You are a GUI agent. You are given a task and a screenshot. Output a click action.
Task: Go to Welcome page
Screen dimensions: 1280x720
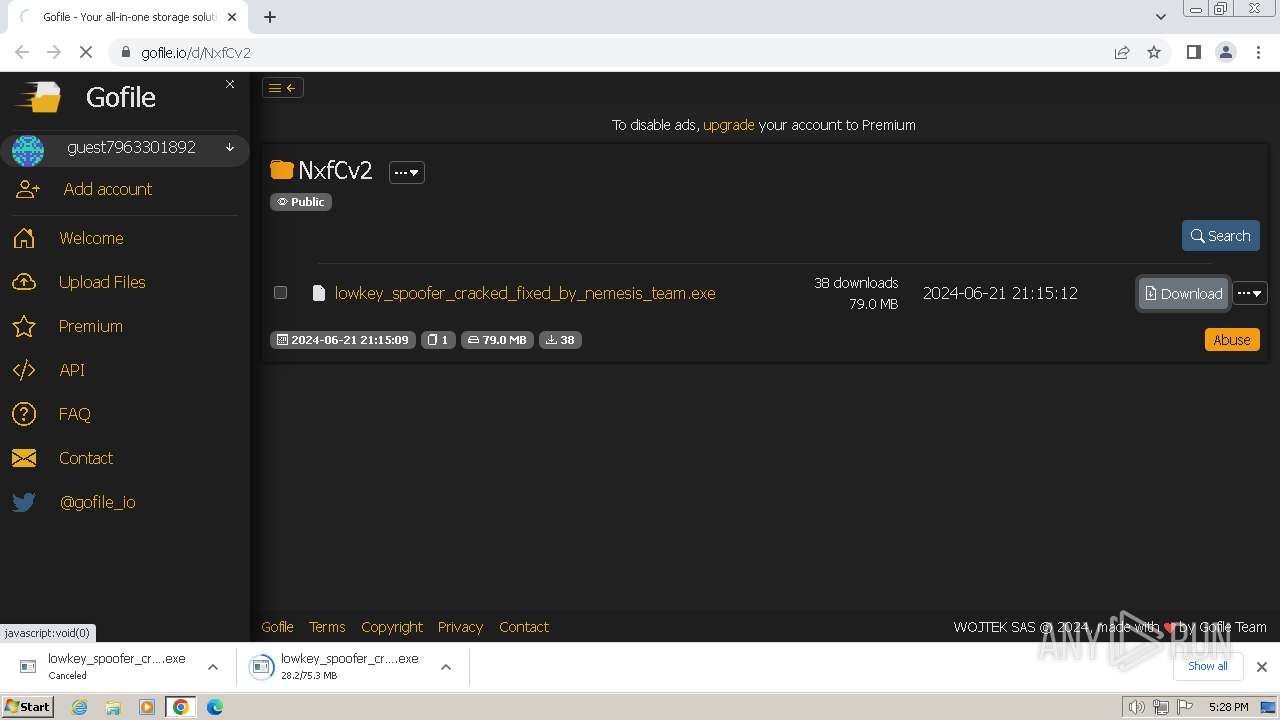click(91, 238)
